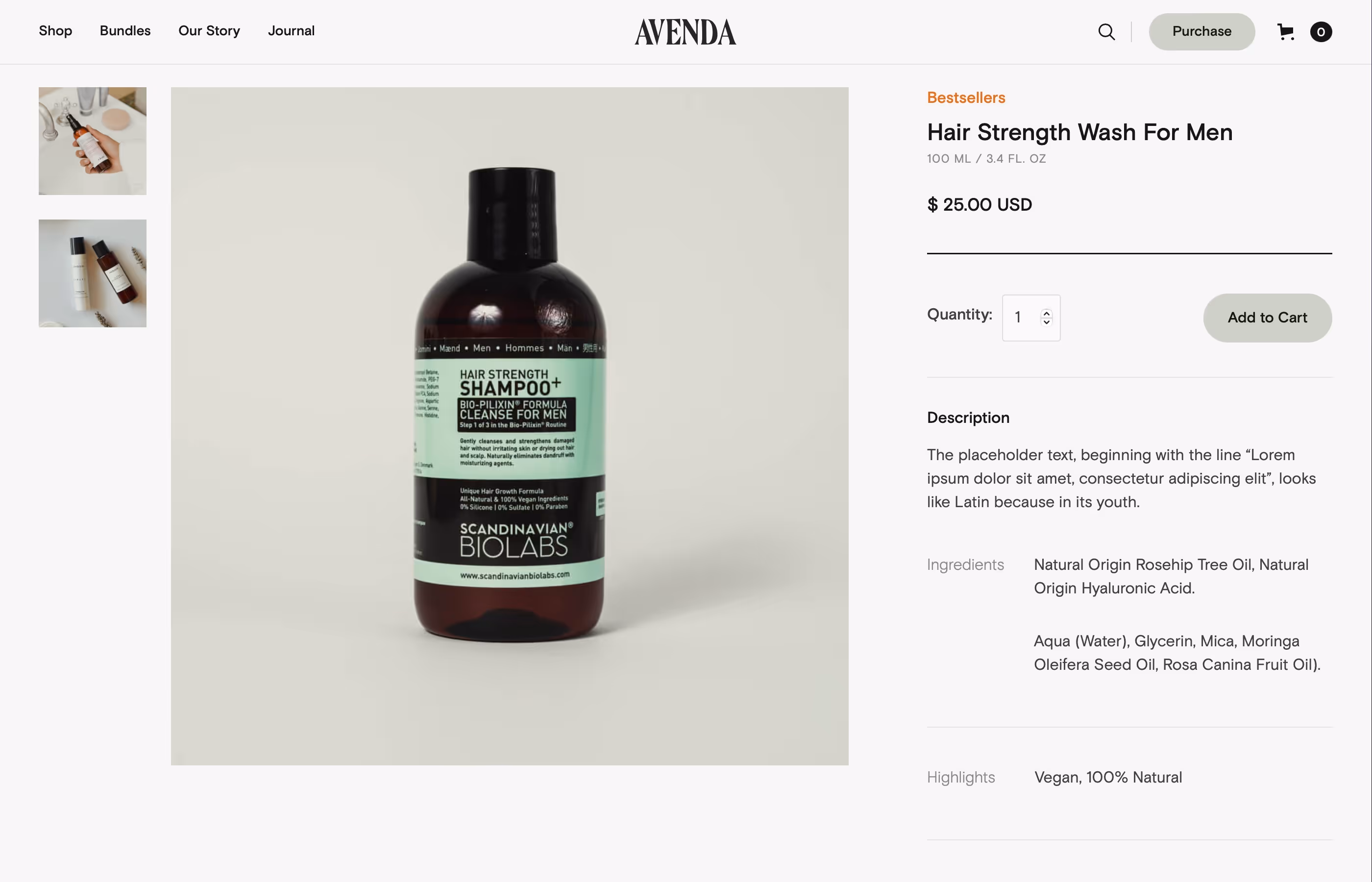Navigate to Our Story page
1372x882 pixels.
[209, 31]
